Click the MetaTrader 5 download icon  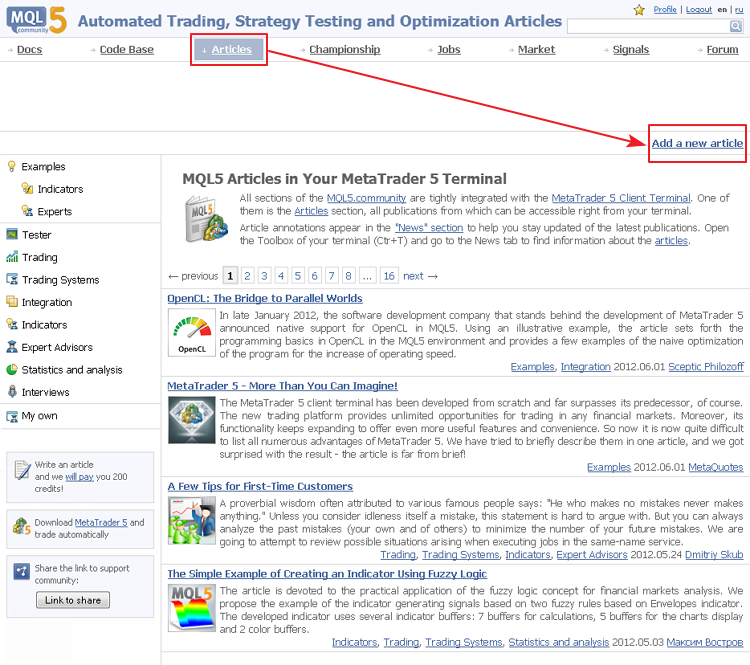pyautogui.click(x=22, y=526)
